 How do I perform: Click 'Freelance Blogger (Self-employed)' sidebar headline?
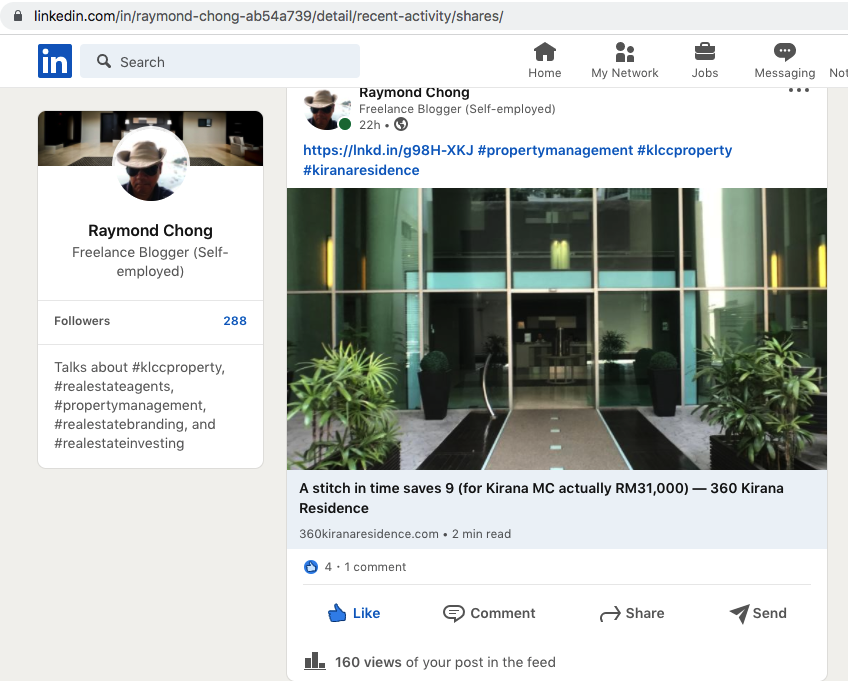[150, 262]
